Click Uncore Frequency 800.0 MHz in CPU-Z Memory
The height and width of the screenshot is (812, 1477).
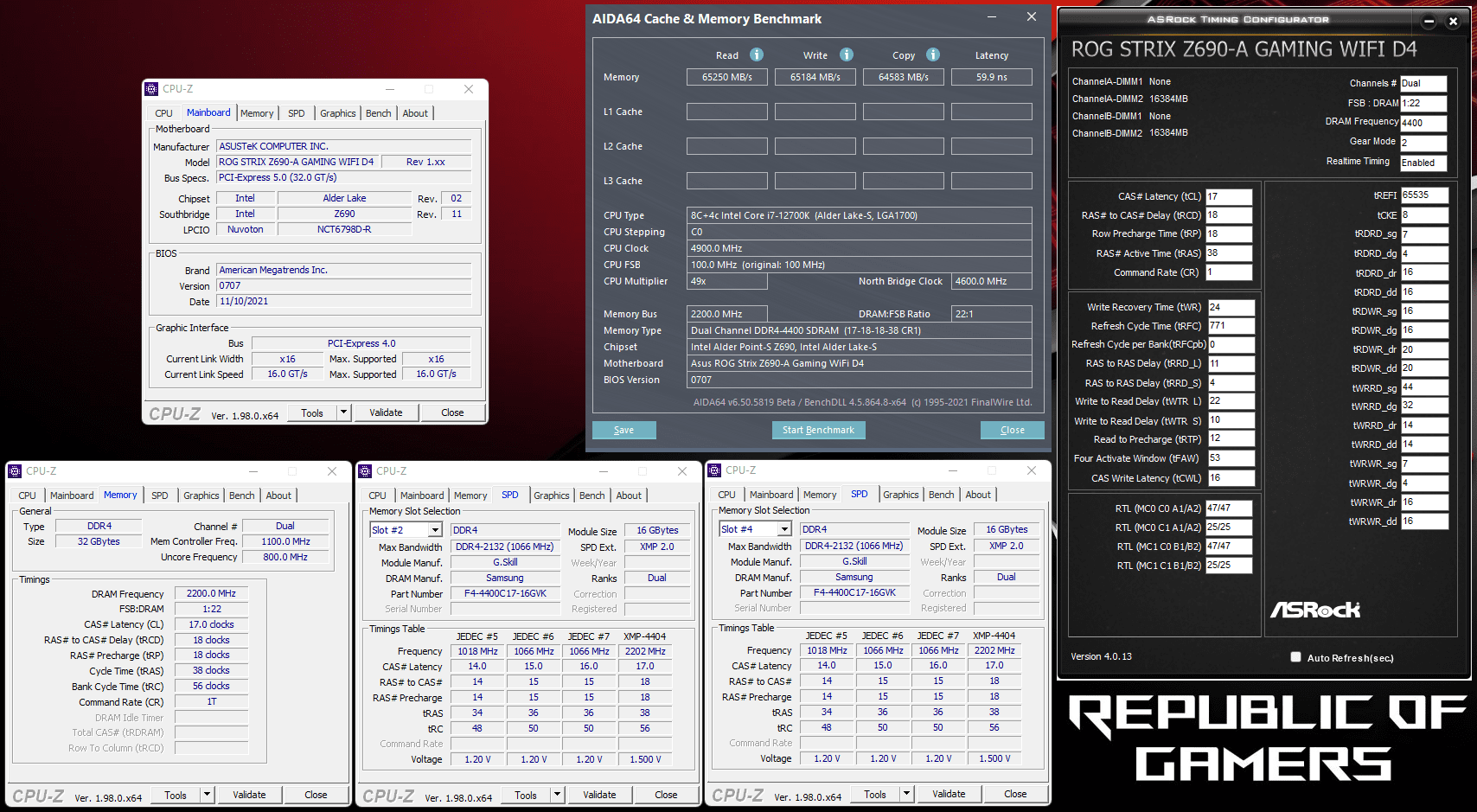(285, 557)
